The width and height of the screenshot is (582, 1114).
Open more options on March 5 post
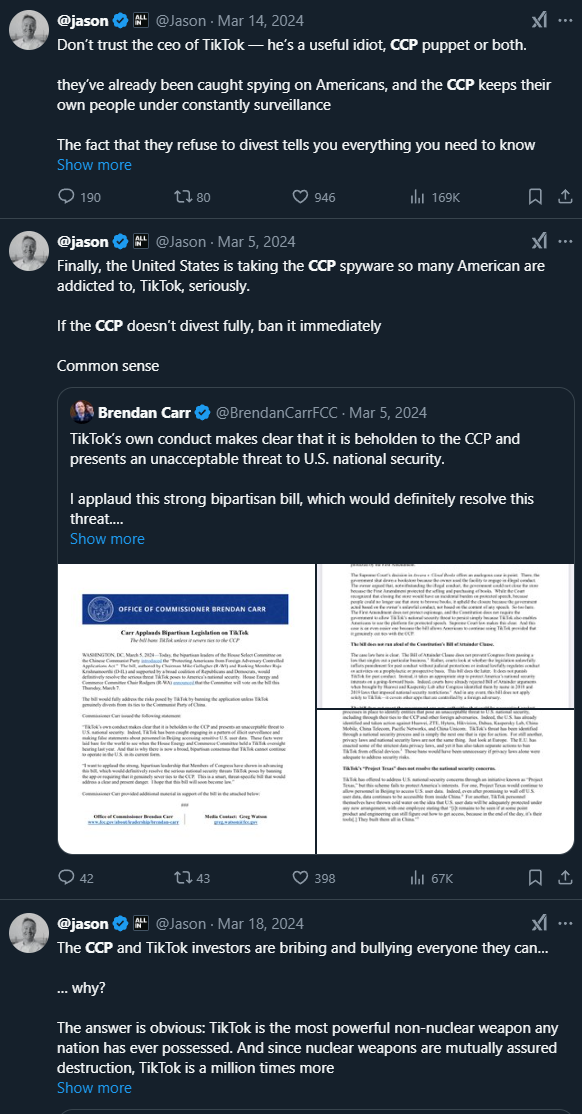(x=565, y=242)
